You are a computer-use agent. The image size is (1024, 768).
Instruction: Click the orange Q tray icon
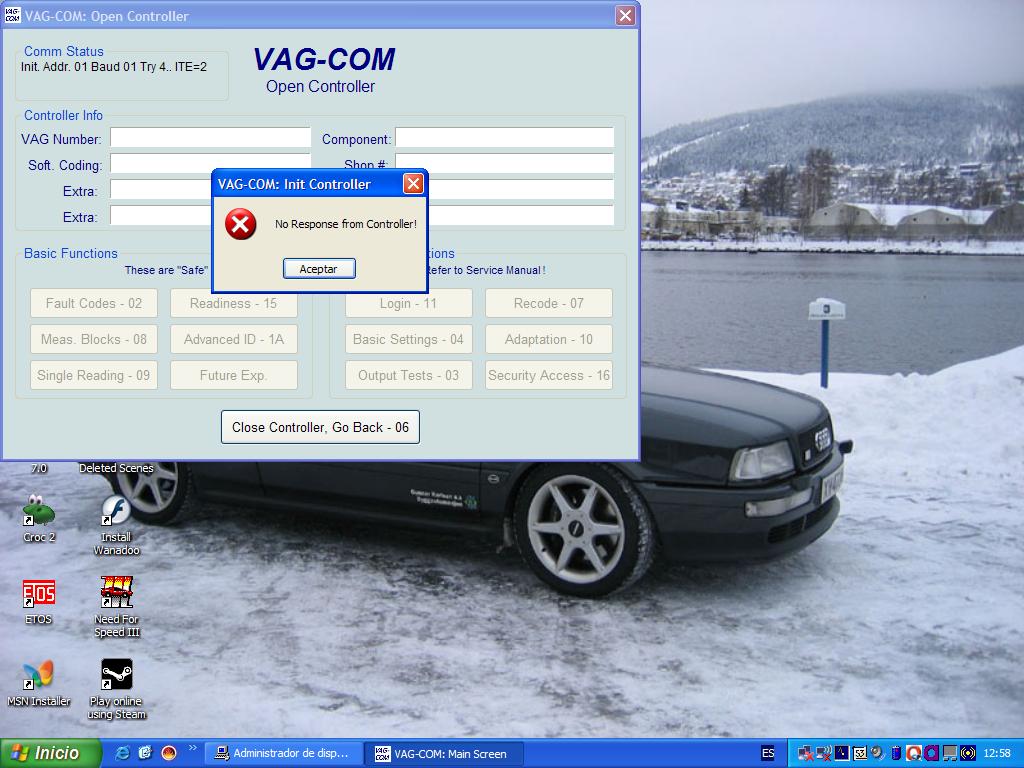914,753
